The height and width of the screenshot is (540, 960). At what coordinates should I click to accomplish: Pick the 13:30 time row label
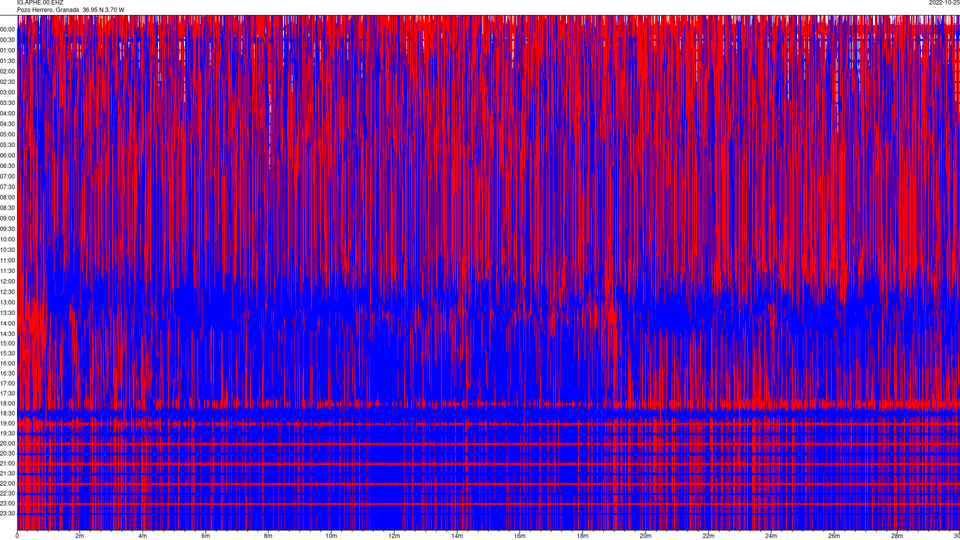[x=7, y=313]
